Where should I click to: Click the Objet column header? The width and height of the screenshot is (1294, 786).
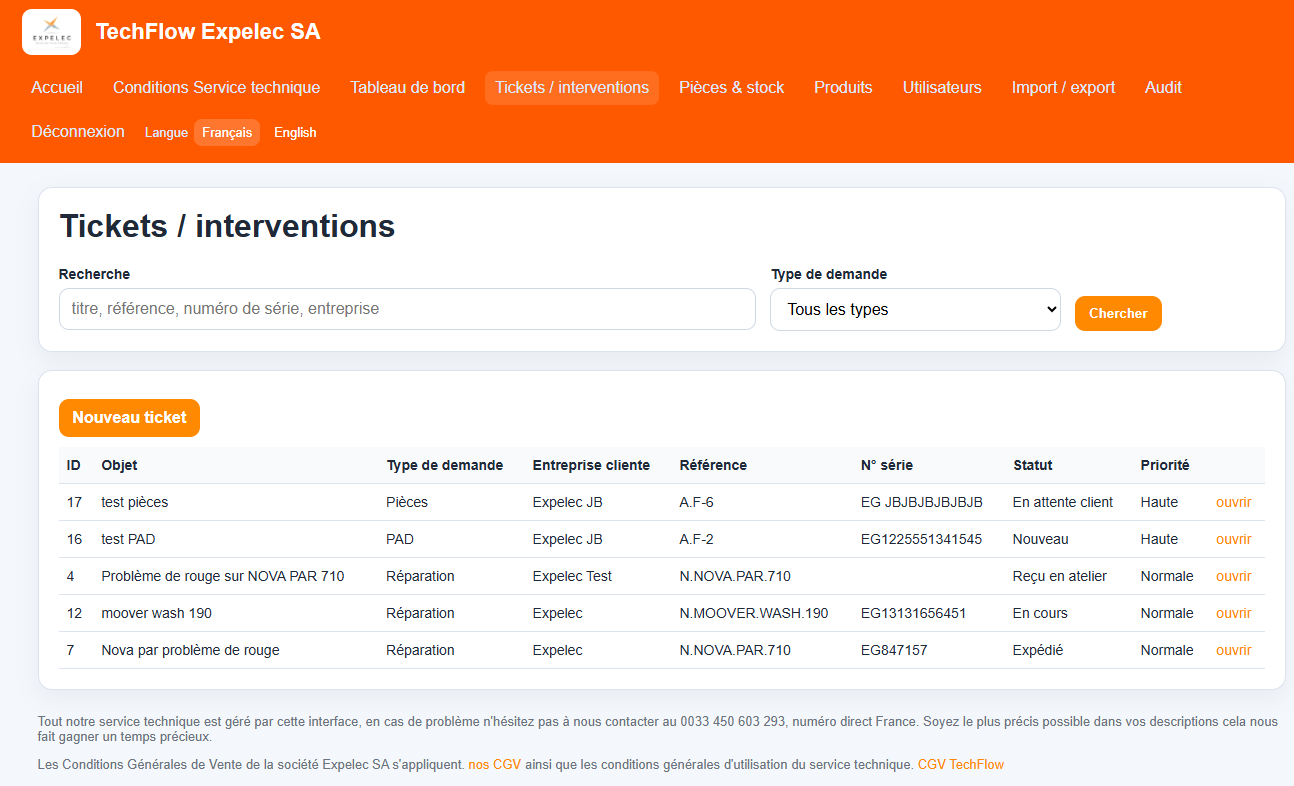pyautogui.click(x=120, y=465)
